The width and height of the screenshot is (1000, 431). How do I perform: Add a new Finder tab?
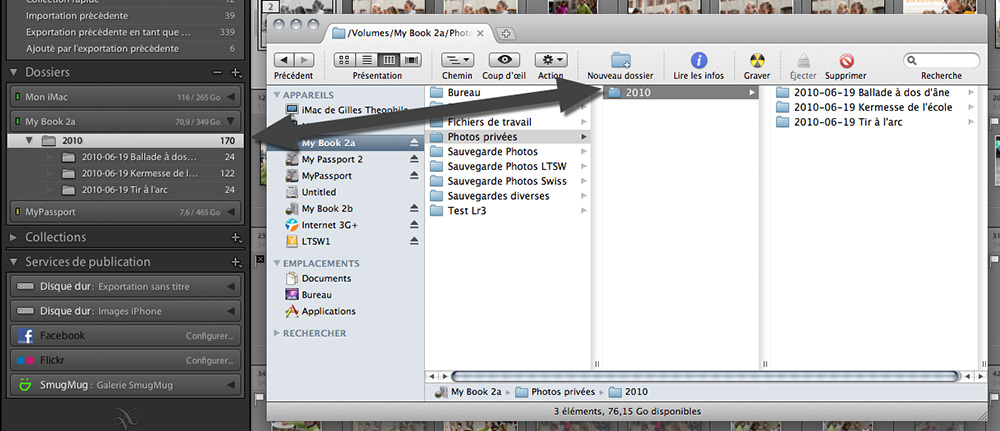tap(506, 33)
